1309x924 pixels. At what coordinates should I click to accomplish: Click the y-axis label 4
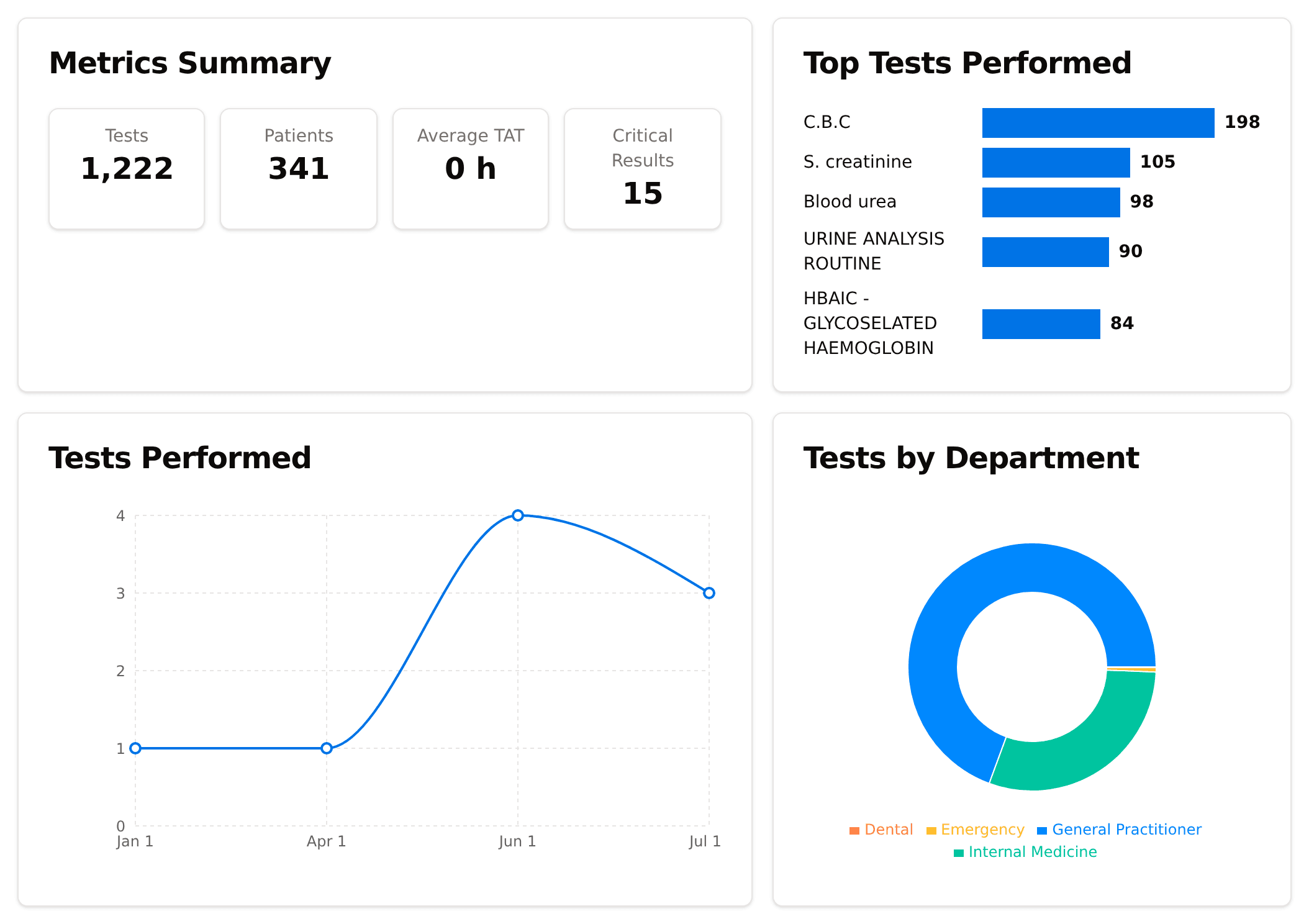point(120,516)
